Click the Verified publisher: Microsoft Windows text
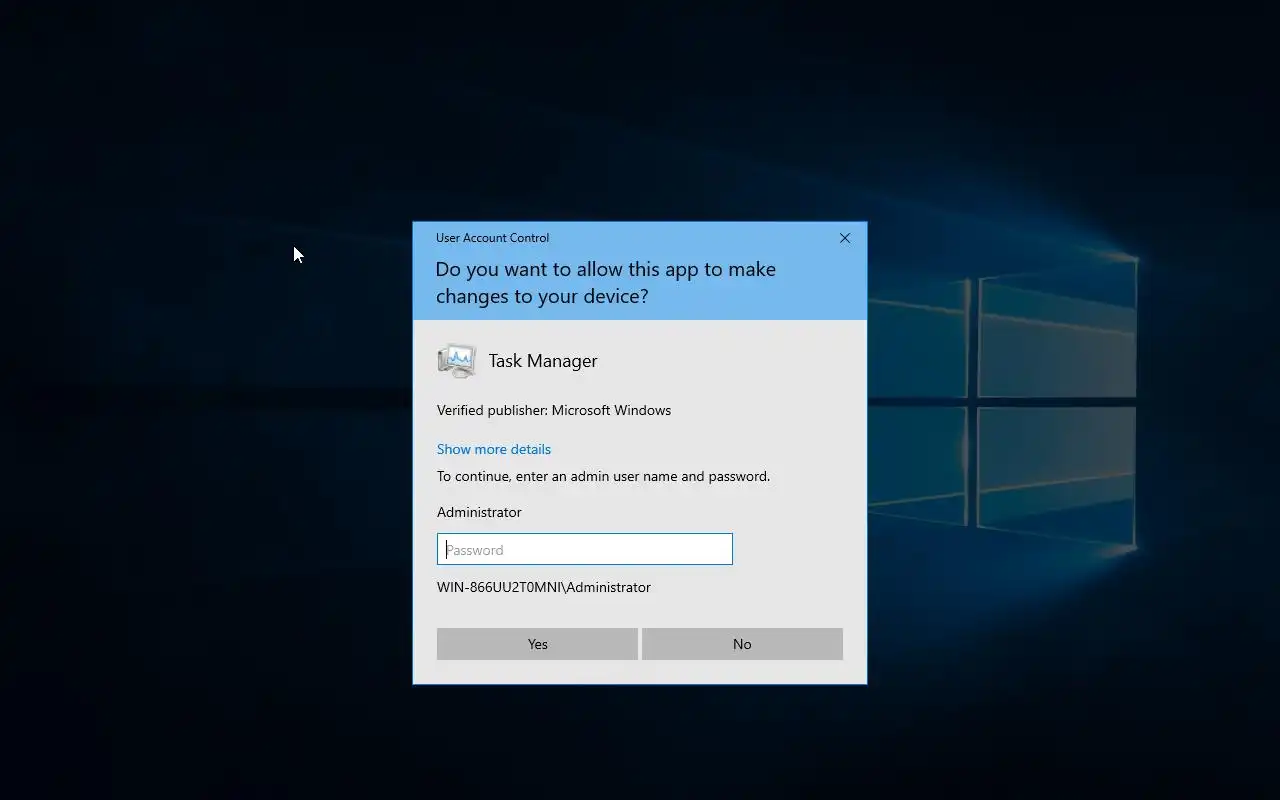The image size is (1280, 800). pos(554,410)
